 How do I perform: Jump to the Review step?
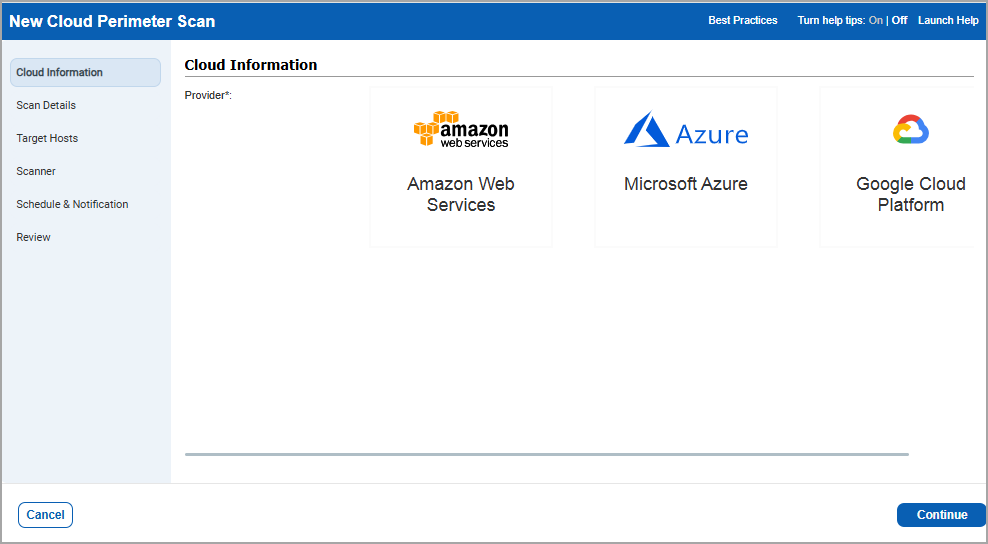point(33,237)
